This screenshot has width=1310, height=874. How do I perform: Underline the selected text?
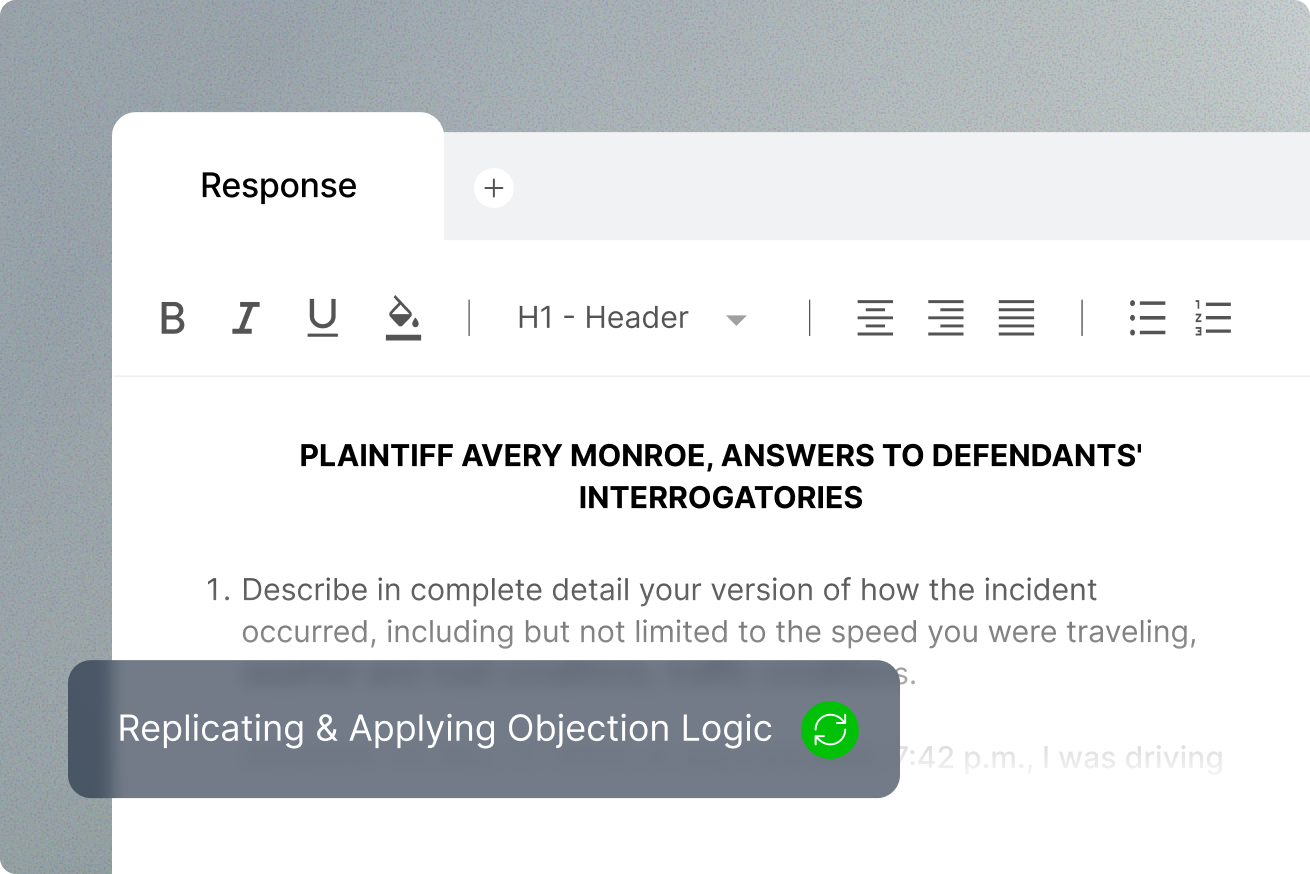[321, 318]
